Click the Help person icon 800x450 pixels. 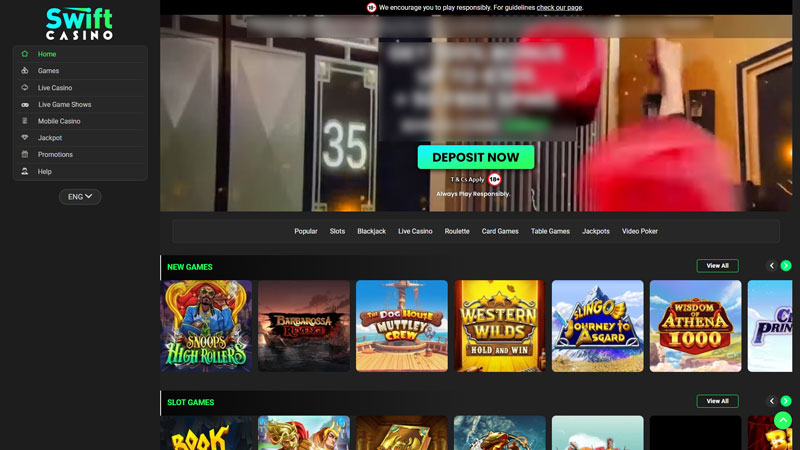(x=24, y=171)
